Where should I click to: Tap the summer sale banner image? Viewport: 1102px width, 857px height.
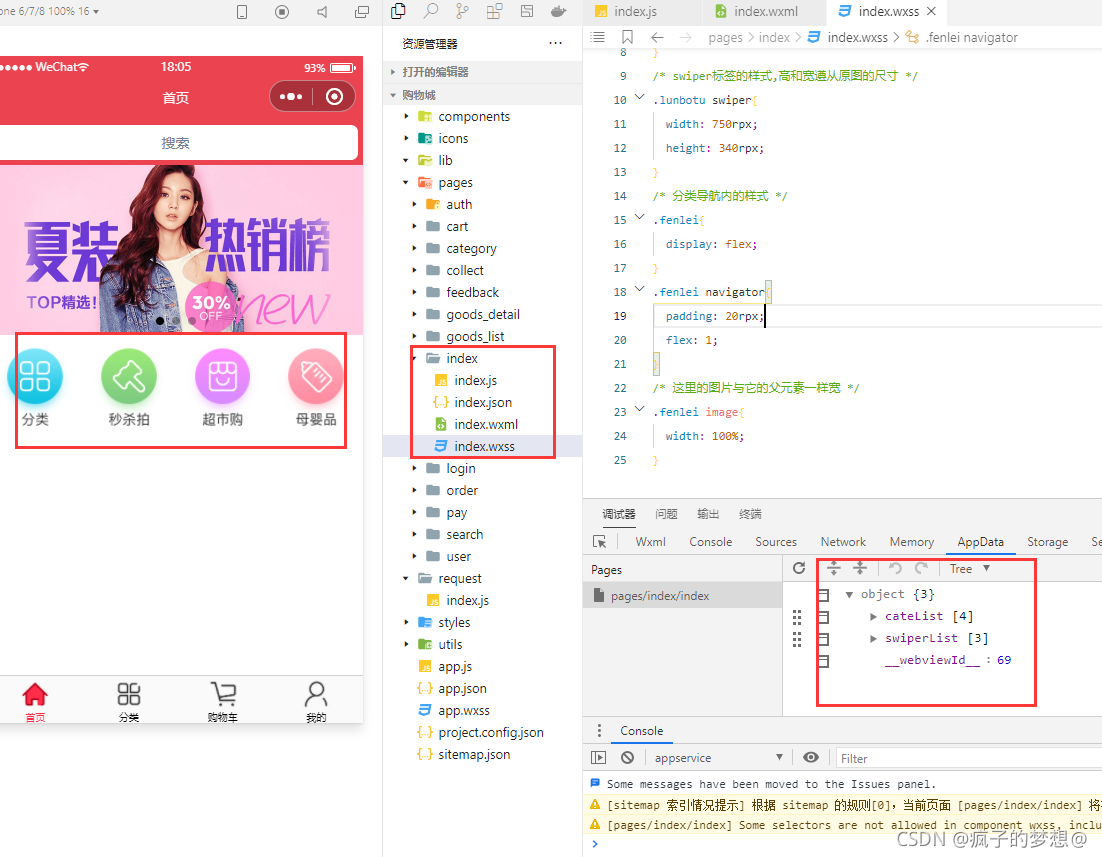click(181, 249)
